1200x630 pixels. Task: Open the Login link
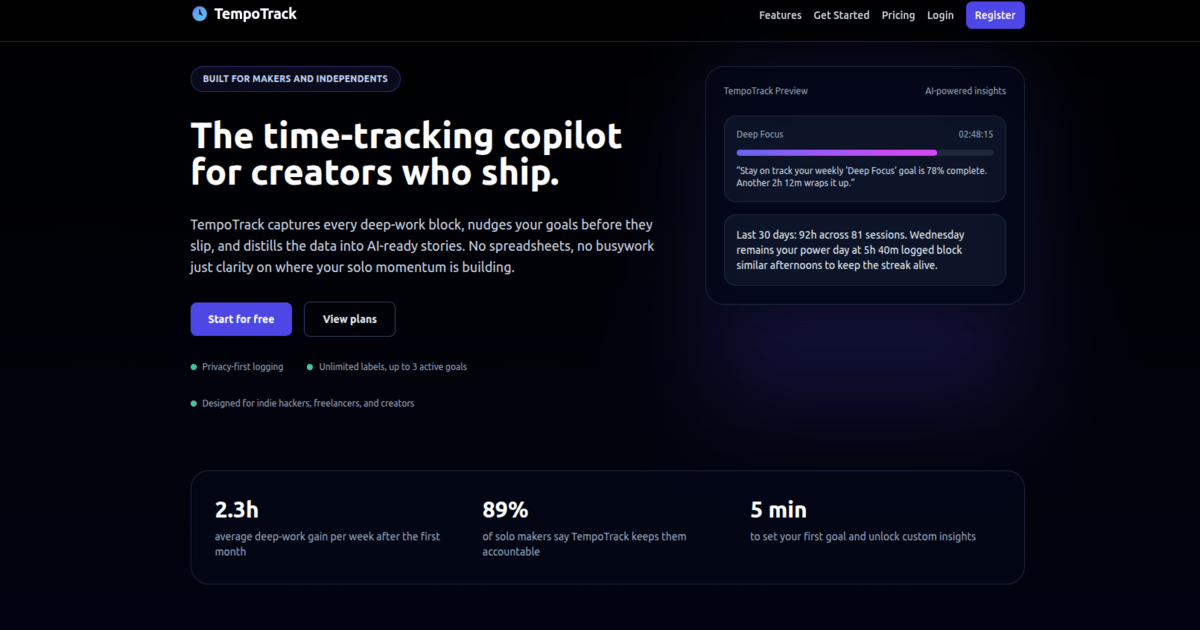940,15
